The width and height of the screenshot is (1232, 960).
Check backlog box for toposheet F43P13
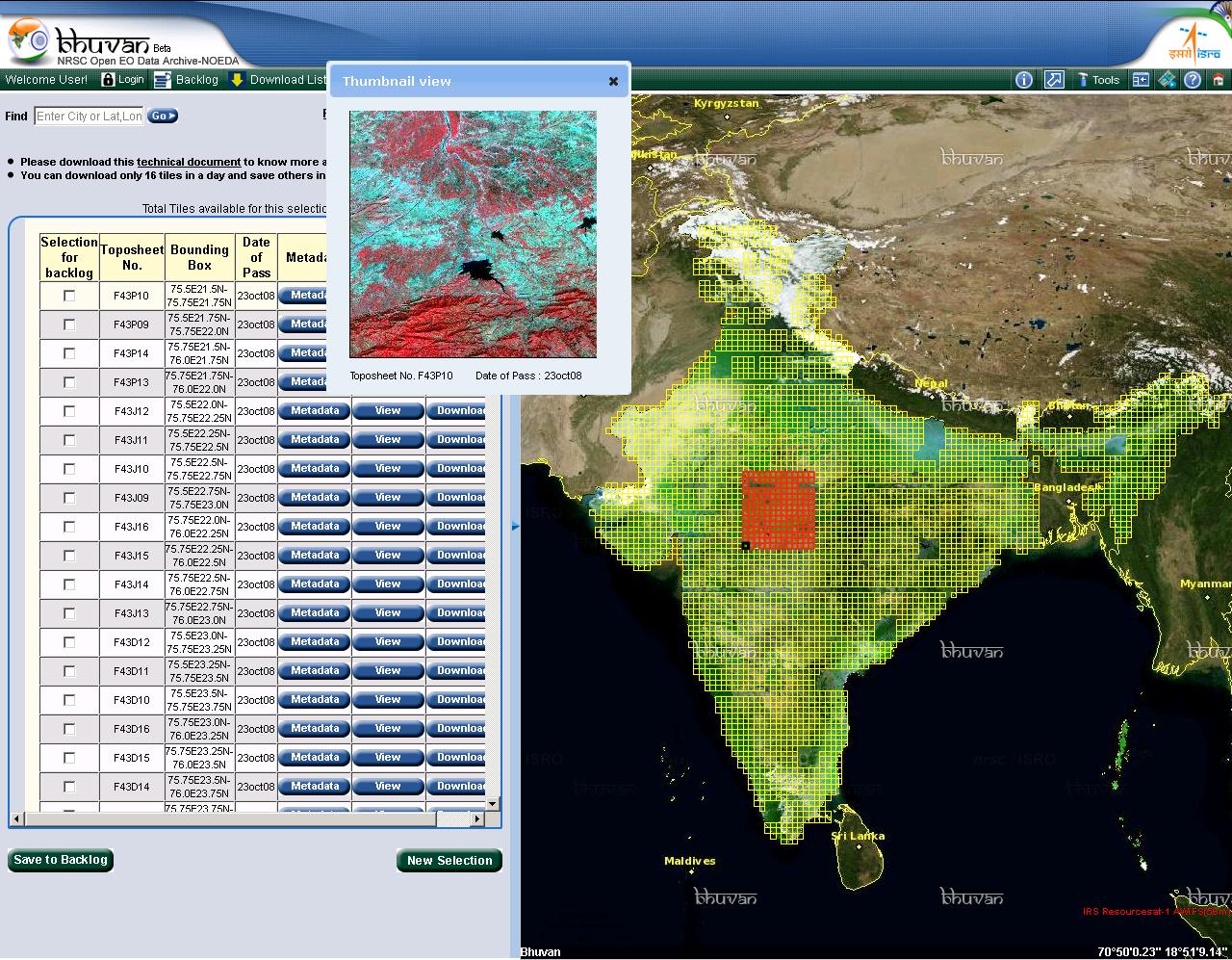coord(69,382)
